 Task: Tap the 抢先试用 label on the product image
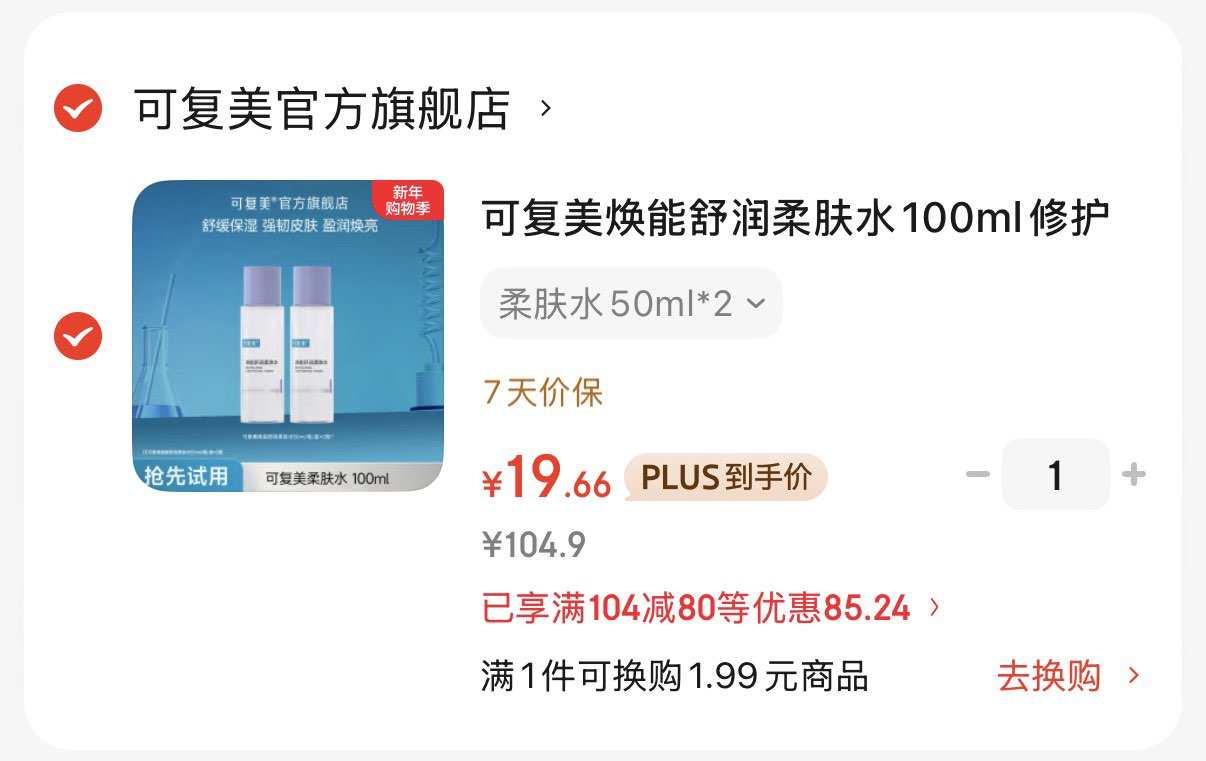click(x=186, y=477)
